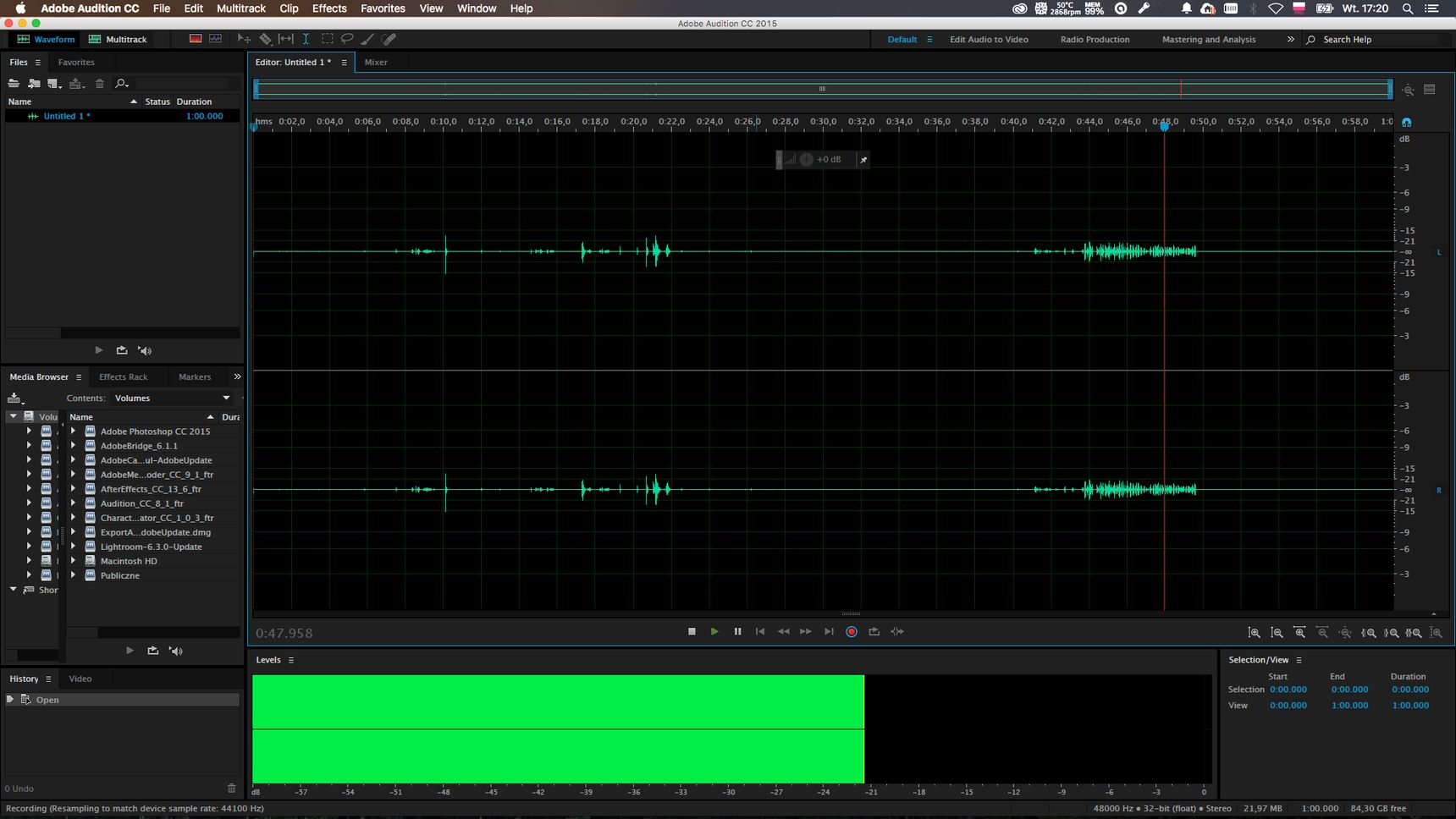Select the Lasso Selection tool
The width and height of the screenshot is (1456, 819).
pyautogui.click(x=347, y=39)
